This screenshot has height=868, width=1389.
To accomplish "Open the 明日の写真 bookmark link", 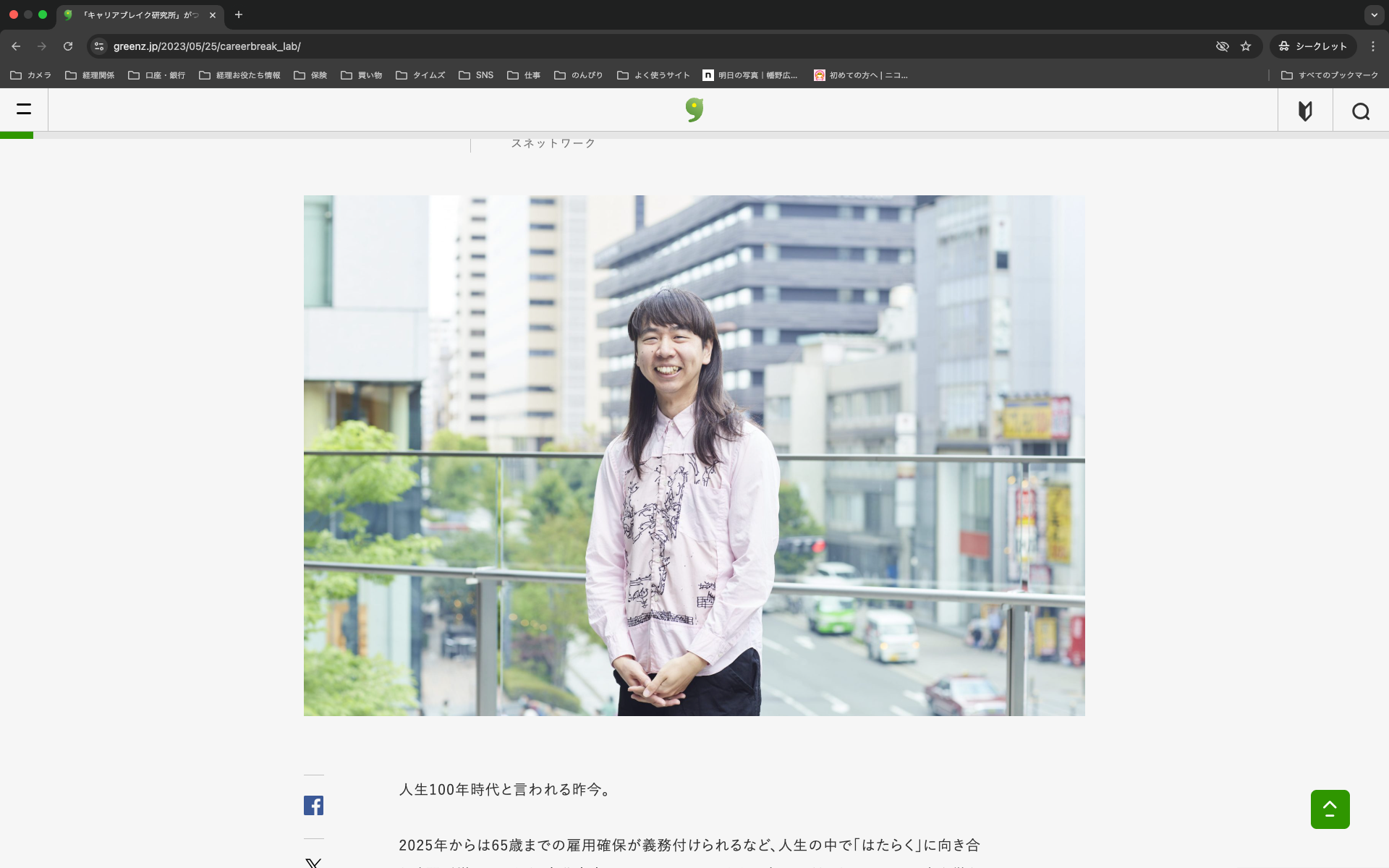I will pyautogui.click(x=750, y=75).
